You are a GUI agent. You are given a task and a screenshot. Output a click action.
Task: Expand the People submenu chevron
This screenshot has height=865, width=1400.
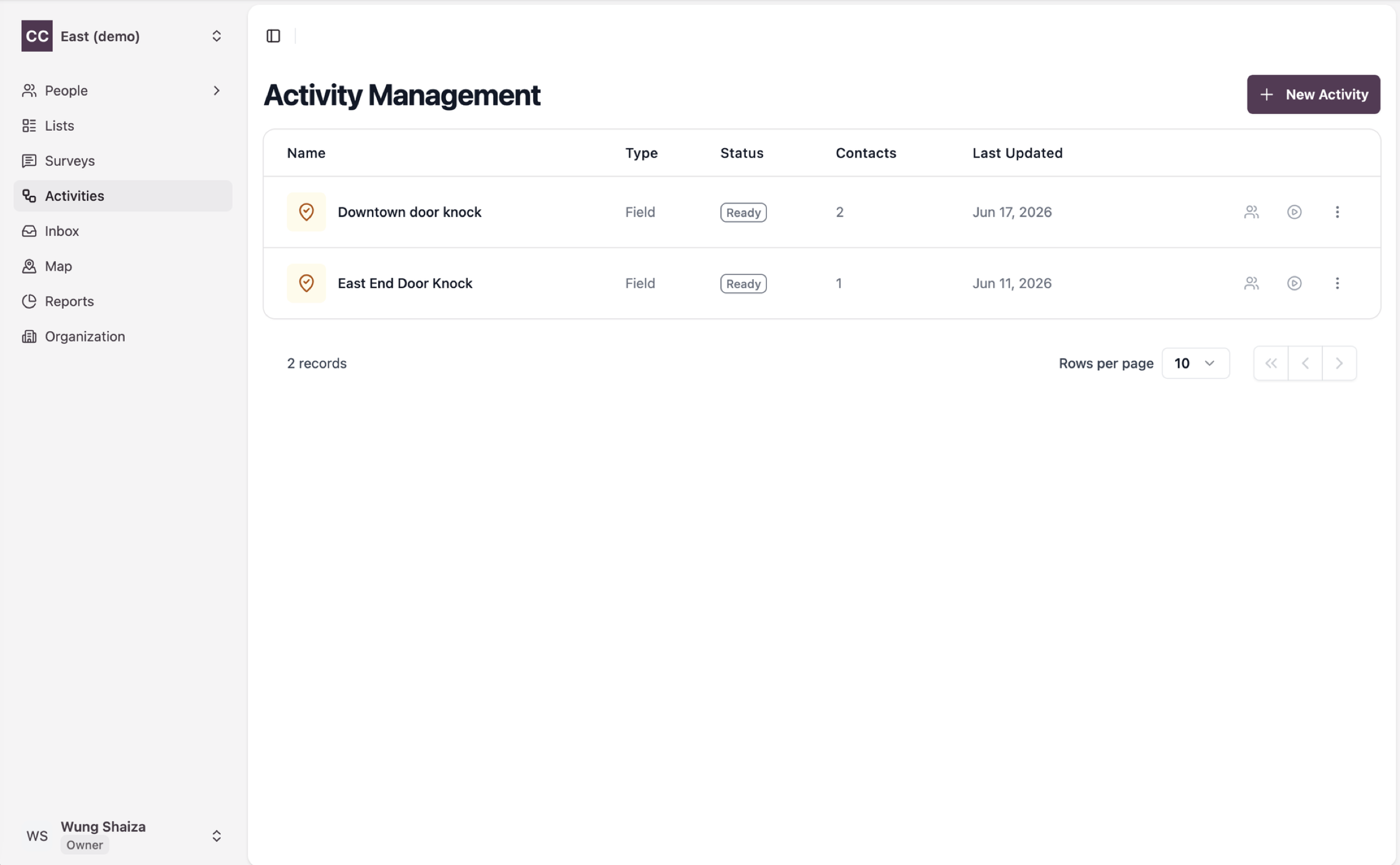click(x=216, y=90)
